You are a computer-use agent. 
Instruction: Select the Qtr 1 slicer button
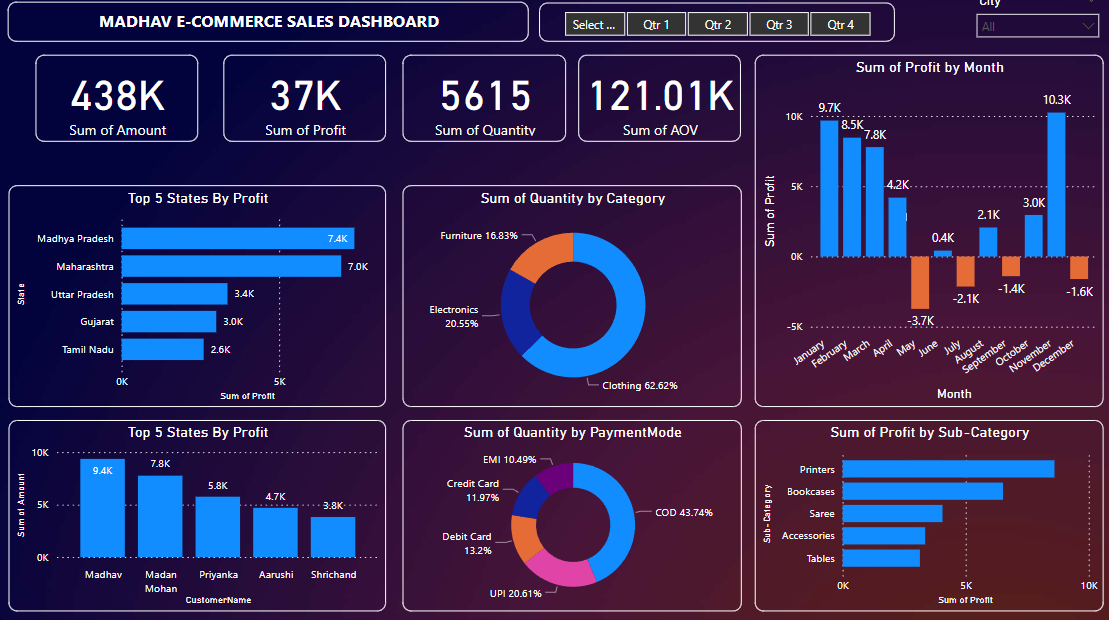tap(656, 25)
